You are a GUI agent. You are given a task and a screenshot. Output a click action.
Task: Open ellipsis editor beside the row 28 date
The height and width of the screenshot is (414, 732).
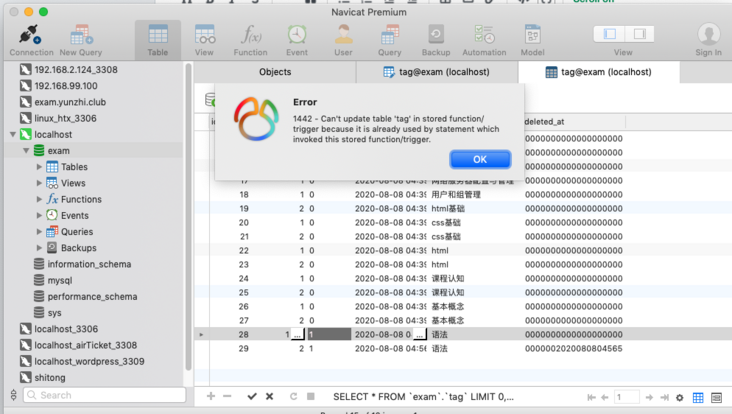(419, 335)
